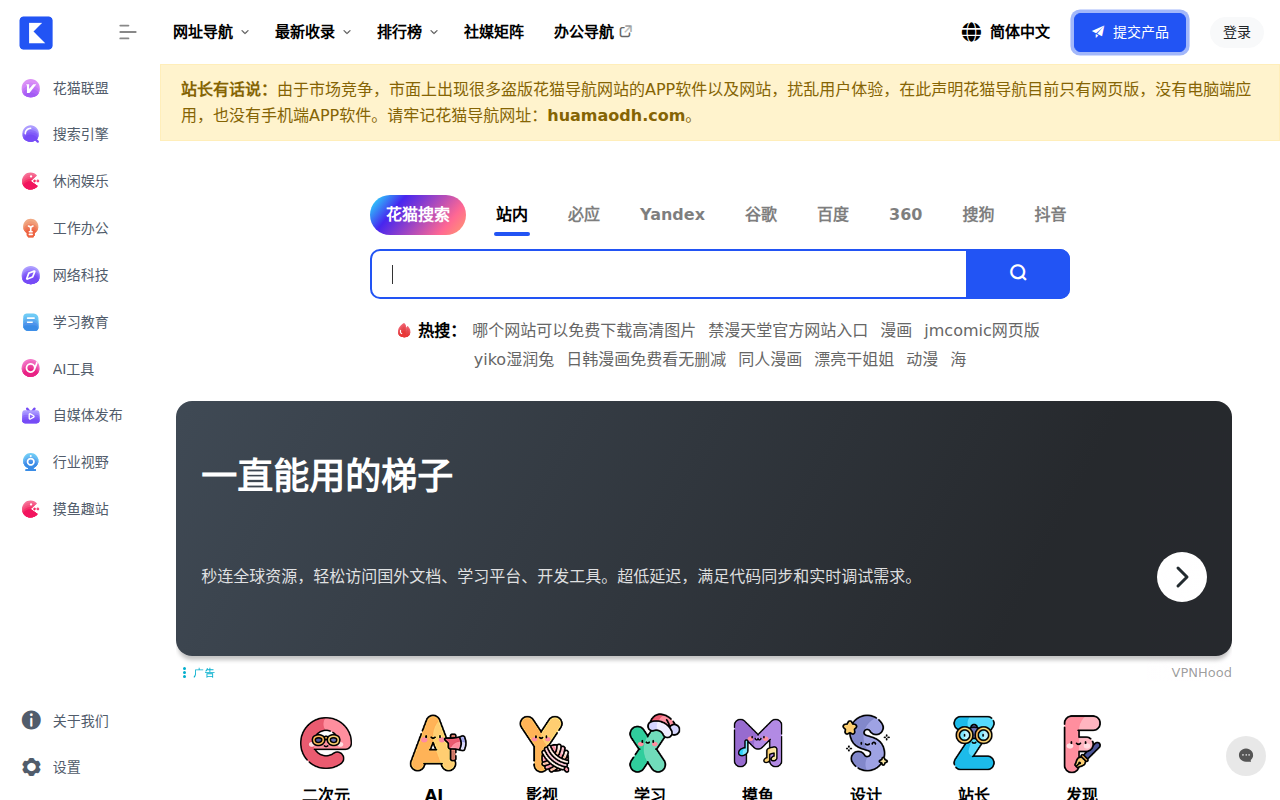
Task: Open 学习教育 sidebar icon
Action: (x=31, y=322)
